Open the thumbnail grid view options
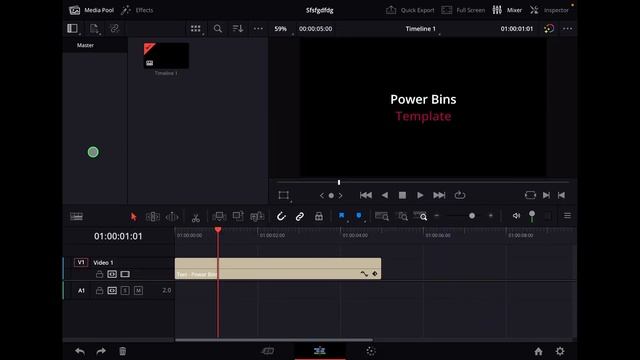Viewport: 640px width, 360px height. (196, 29)
